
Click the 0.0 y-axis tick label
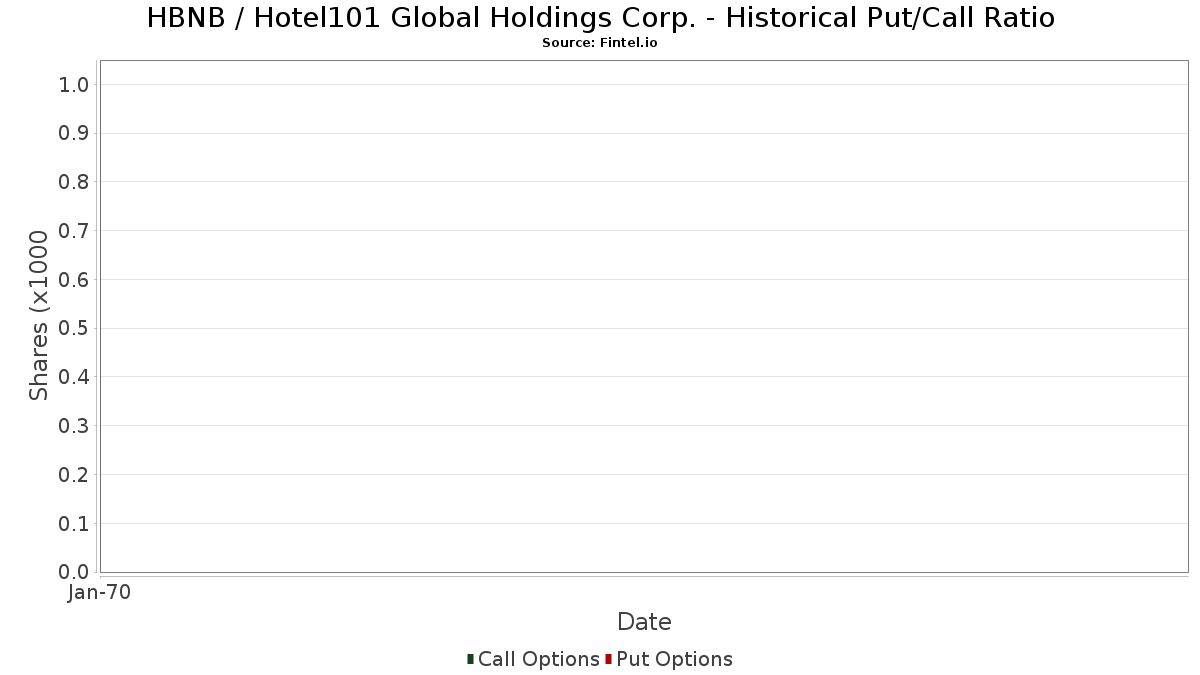[74, 572]
